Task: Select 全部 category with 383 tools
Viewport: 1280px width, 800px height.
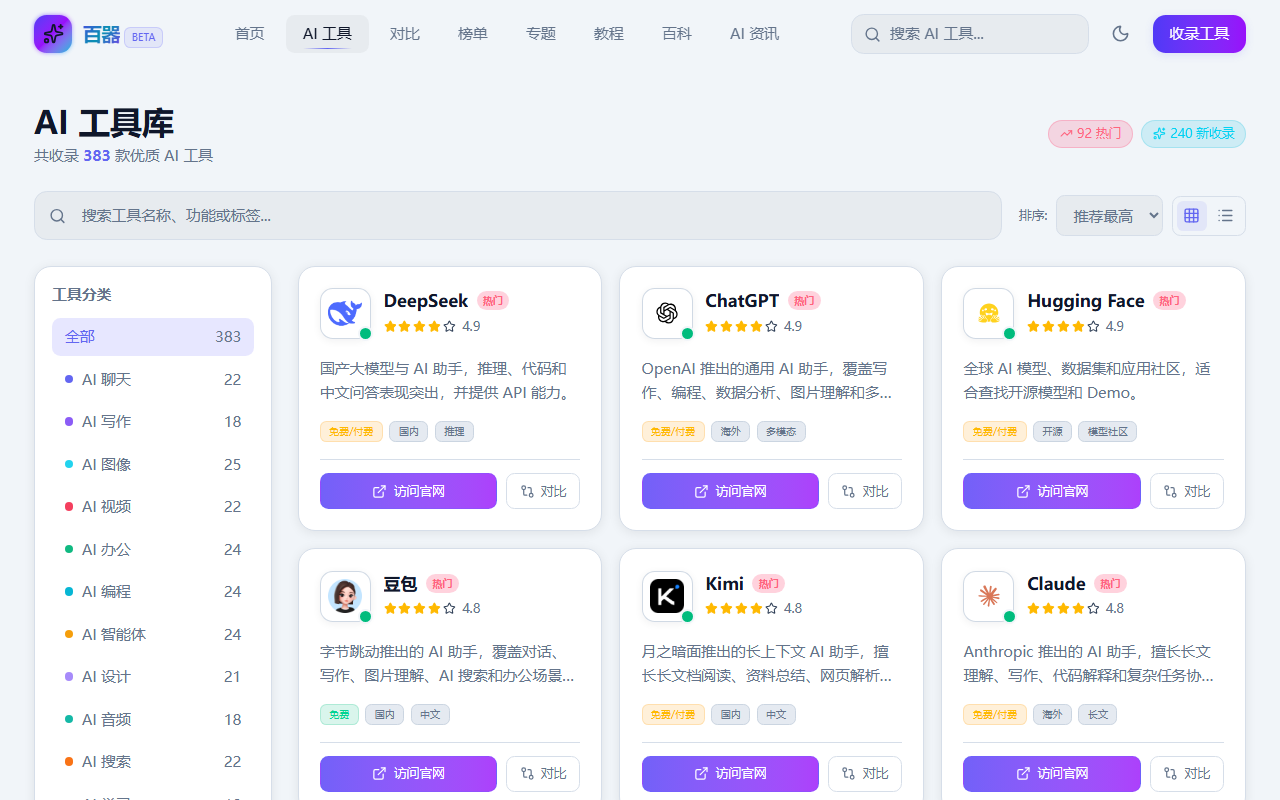Action: click(x=153, y=337)
